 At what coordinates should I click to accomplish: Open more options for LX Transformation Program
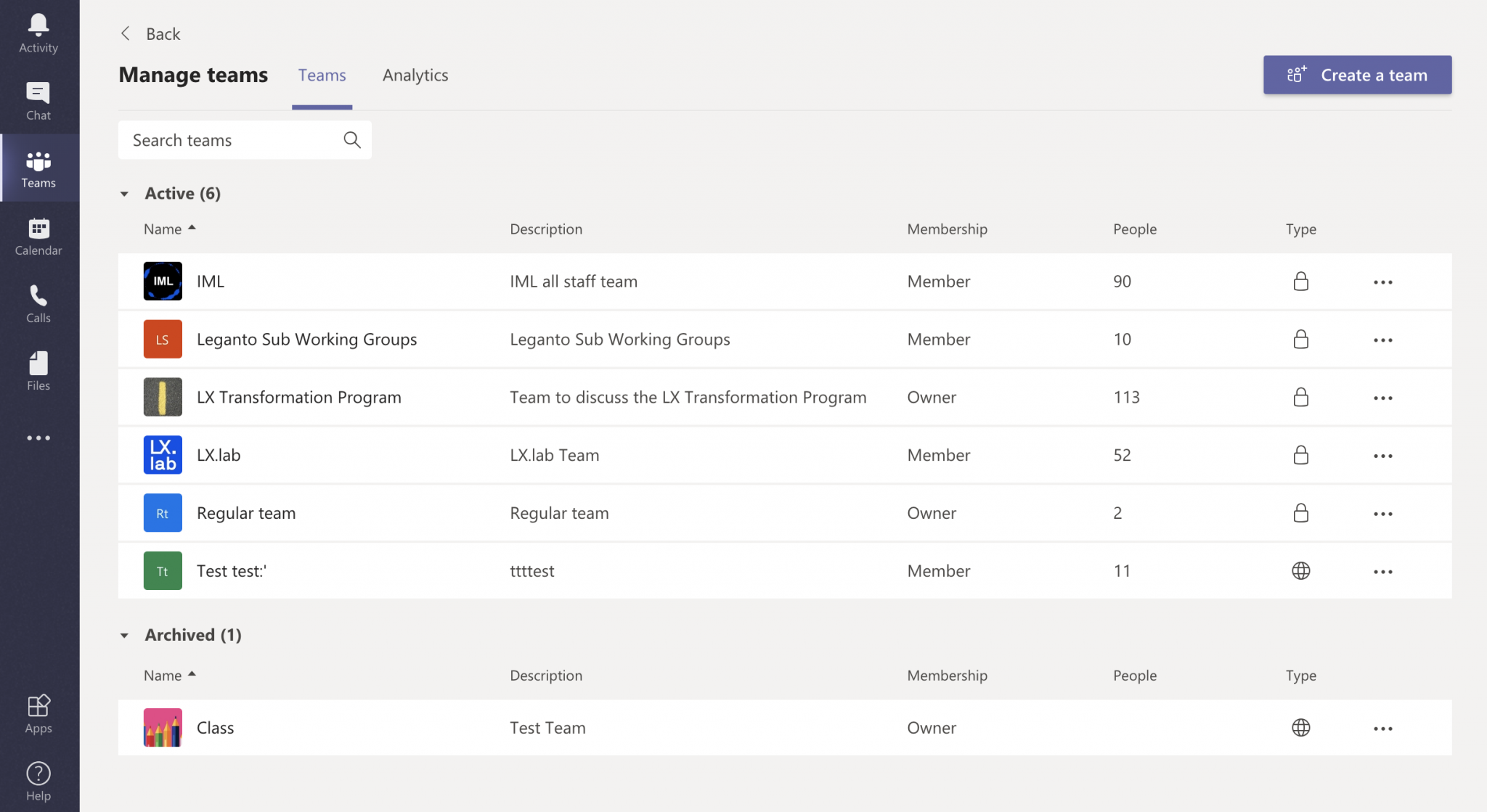[x=1383, y=398]
